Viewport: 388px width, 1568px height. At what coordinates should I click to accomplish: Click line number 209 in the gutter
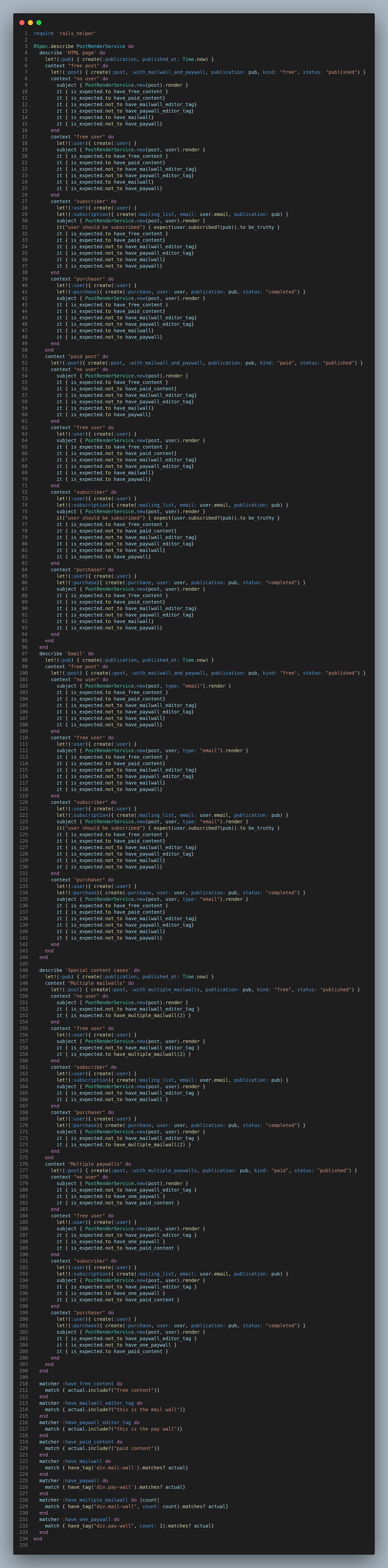tap(23, 1378)
